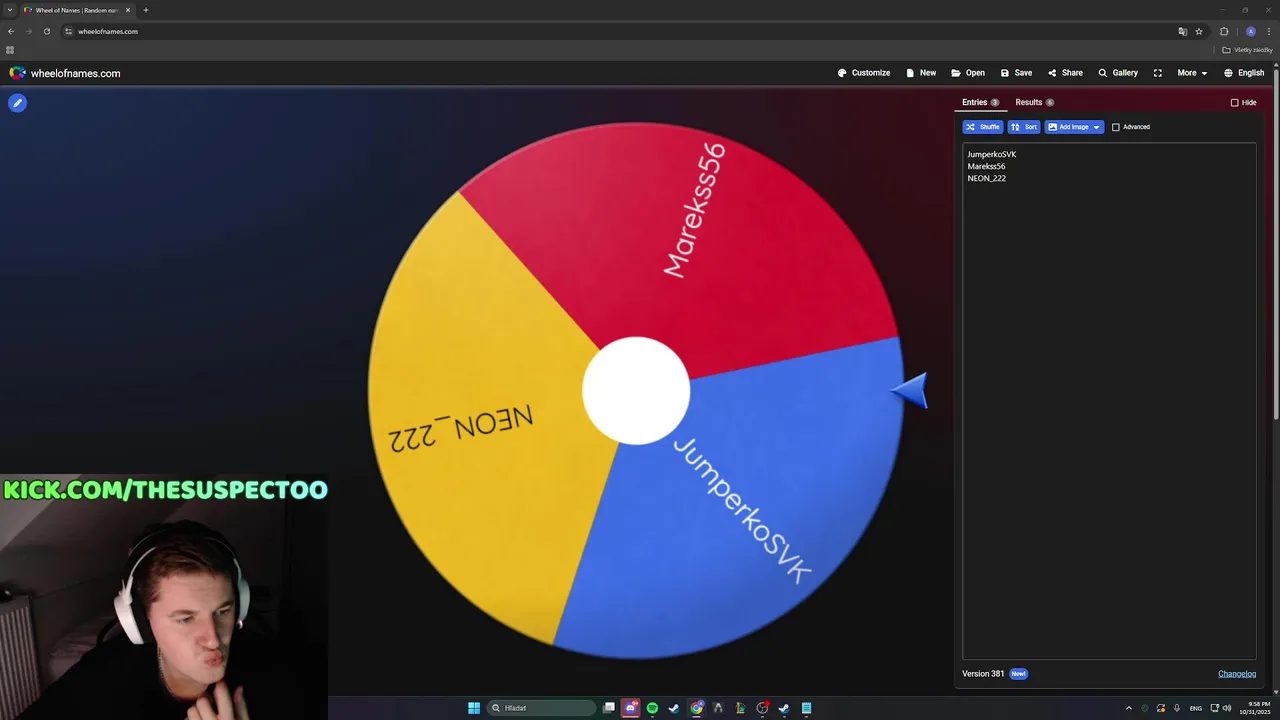Toggle the Hide checkbox
Screen dimensions: 1280x720
(x=1234, y=102)
